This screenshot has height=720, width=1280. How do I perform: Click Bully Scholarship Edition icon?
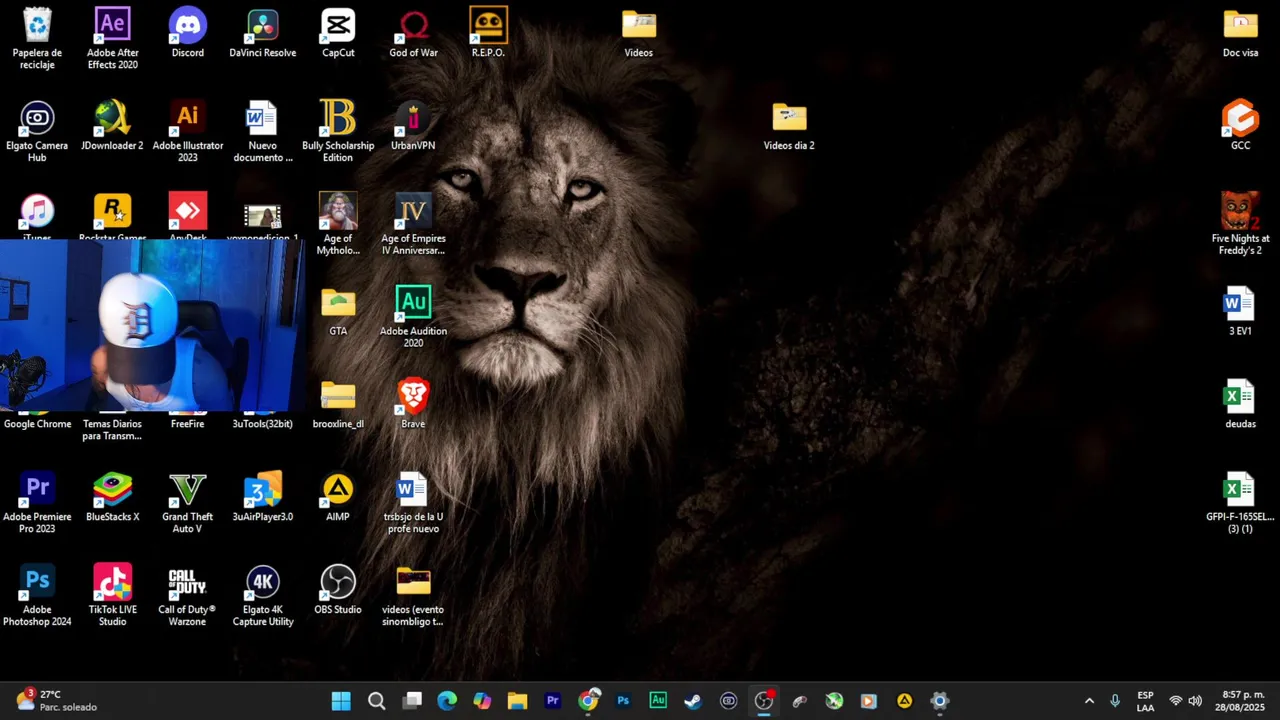338,131
